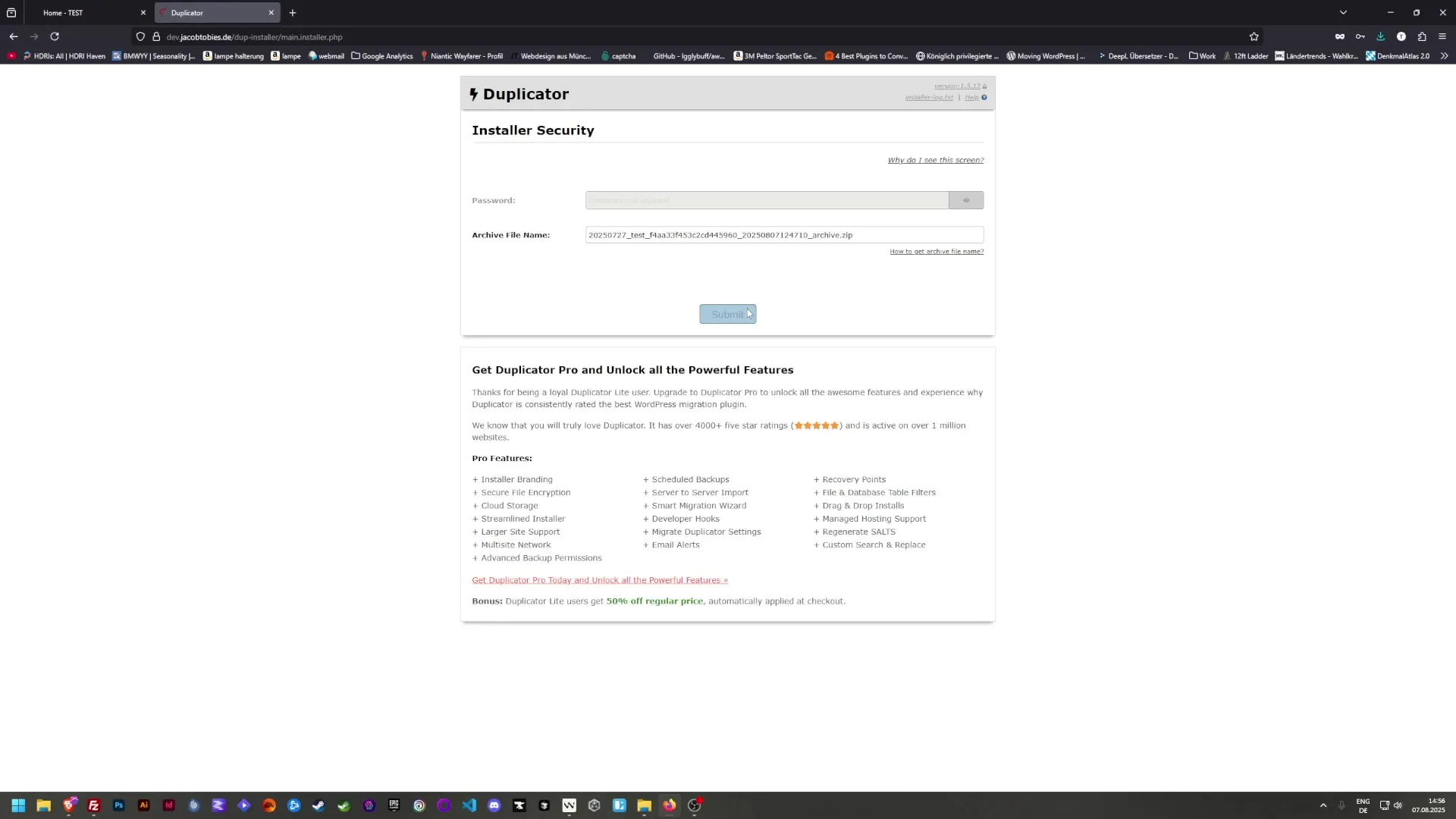Click the bookmark star in the address bar
Viewport: 1456px width, 819px height.
pos(1254,36)
